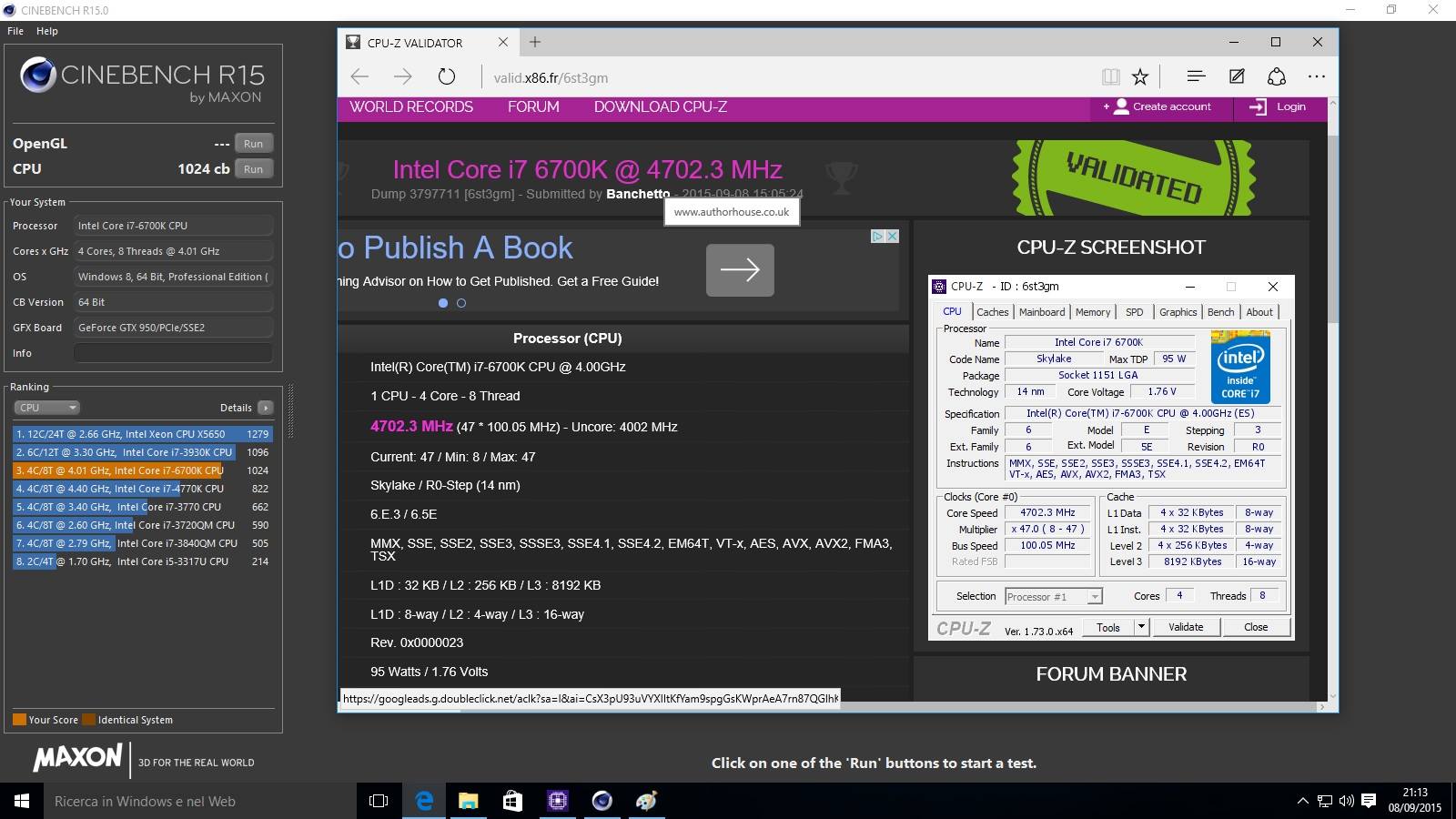Click CPU-Z Close button
Image resolution: width=1456 pixels, height=819 pixels.
click(x=1256, y=627)
